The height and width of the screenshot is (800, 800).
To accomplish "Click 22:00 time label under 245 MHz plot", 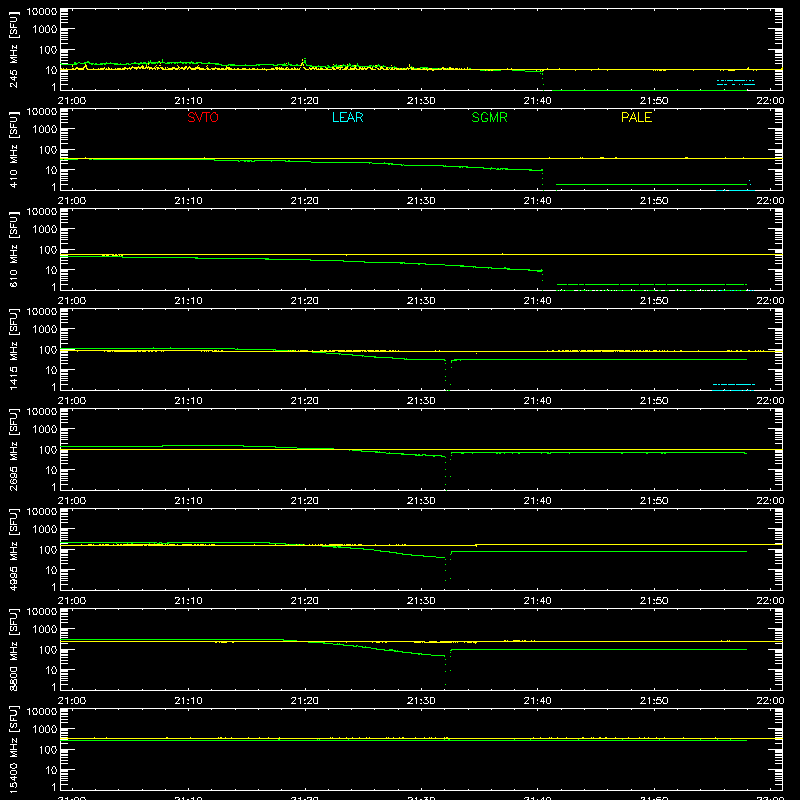I will click(x=770, y=101).
